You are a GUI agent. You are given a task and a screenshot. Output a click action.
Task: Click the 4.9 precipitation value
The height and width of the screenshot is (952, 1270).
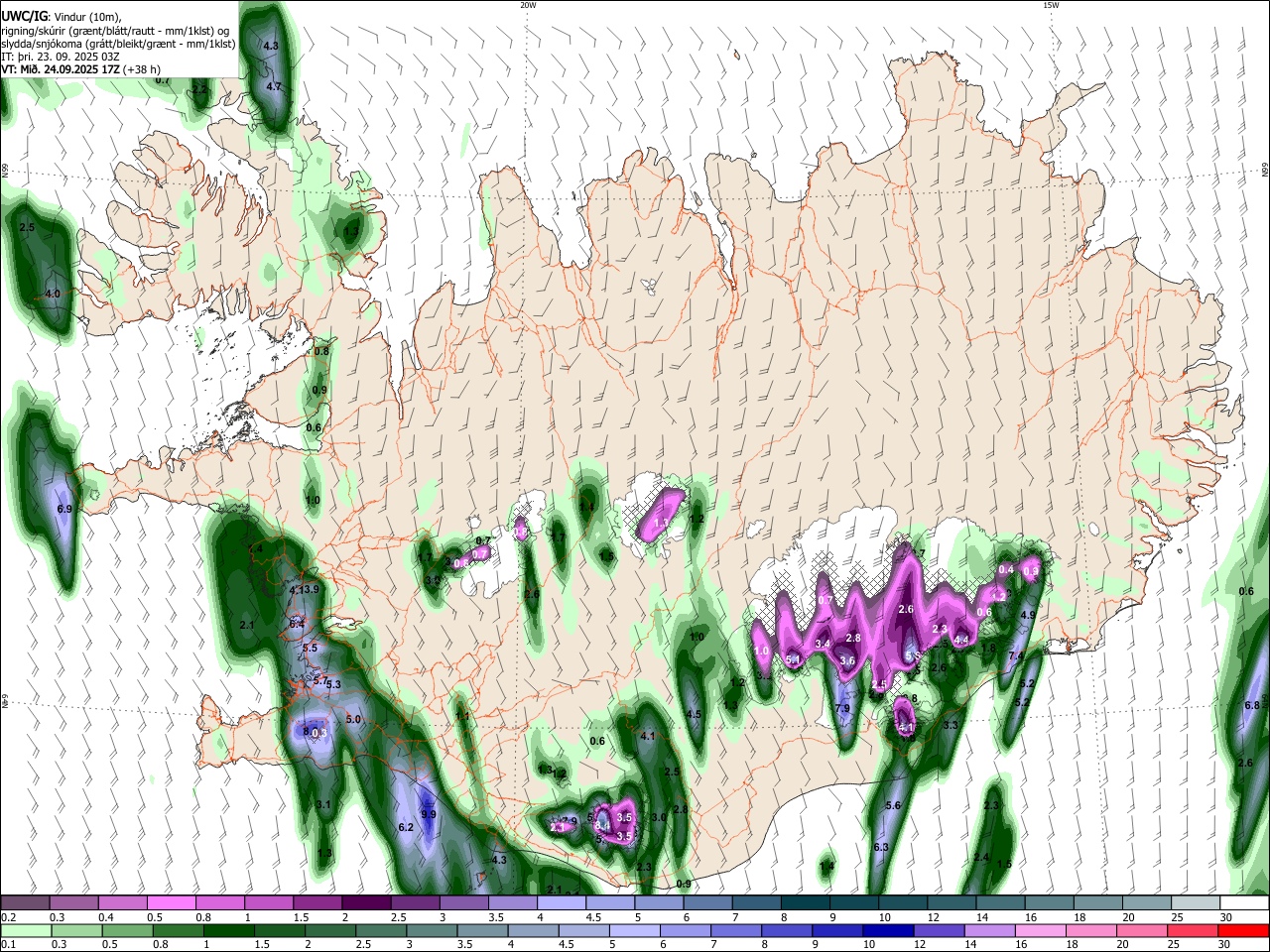pos(1028,615)
